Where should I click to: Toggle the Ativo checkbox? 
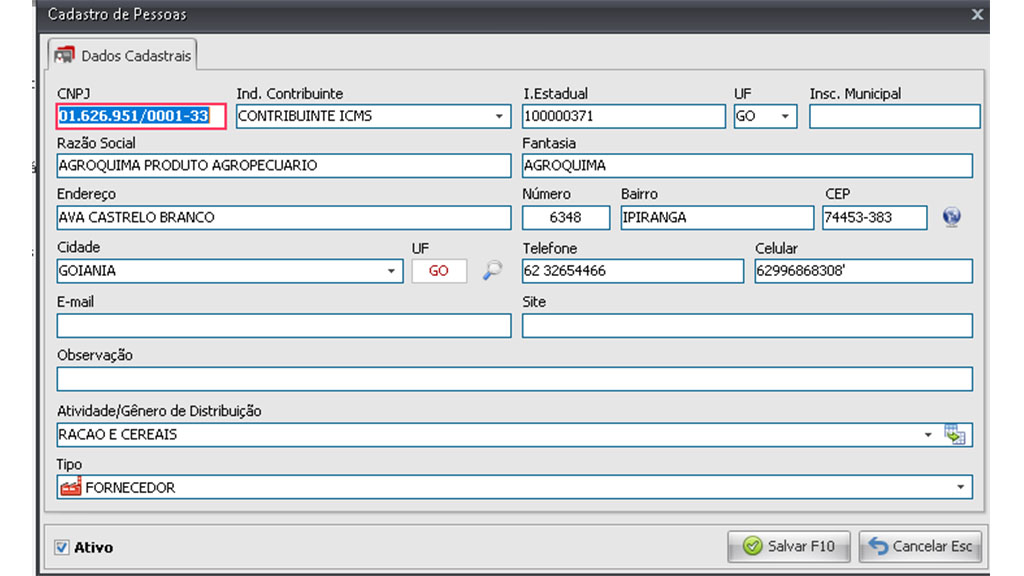(62, 547)
